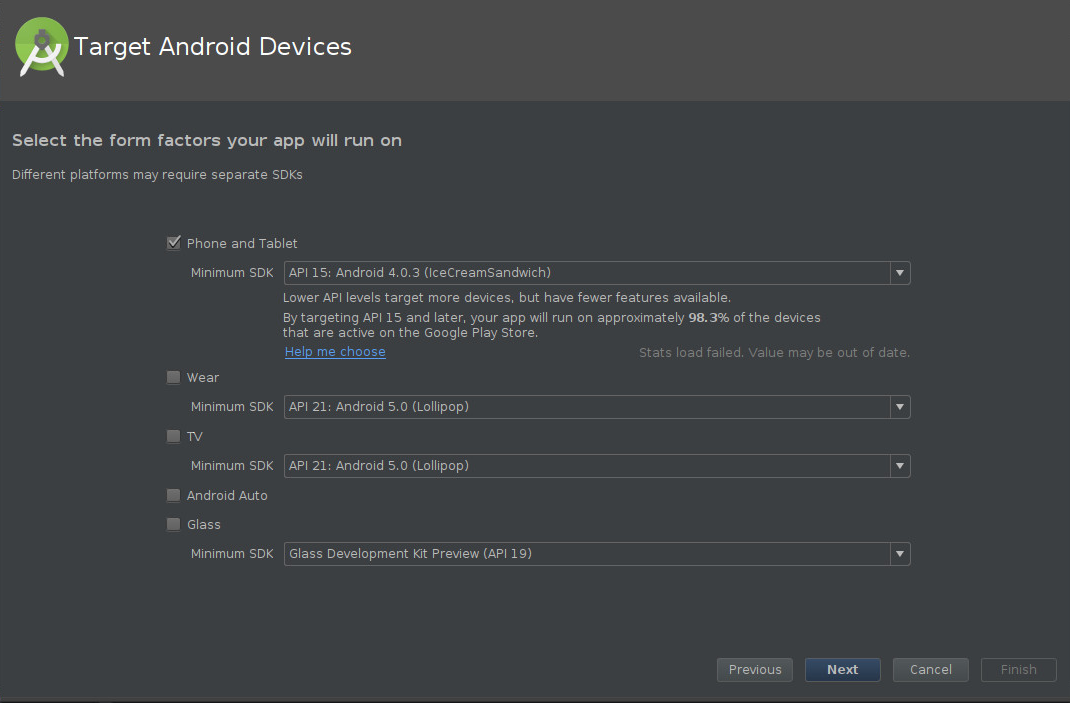Click the Target Android Devices title
The image size is (1070, 703).
pos(213,46)
